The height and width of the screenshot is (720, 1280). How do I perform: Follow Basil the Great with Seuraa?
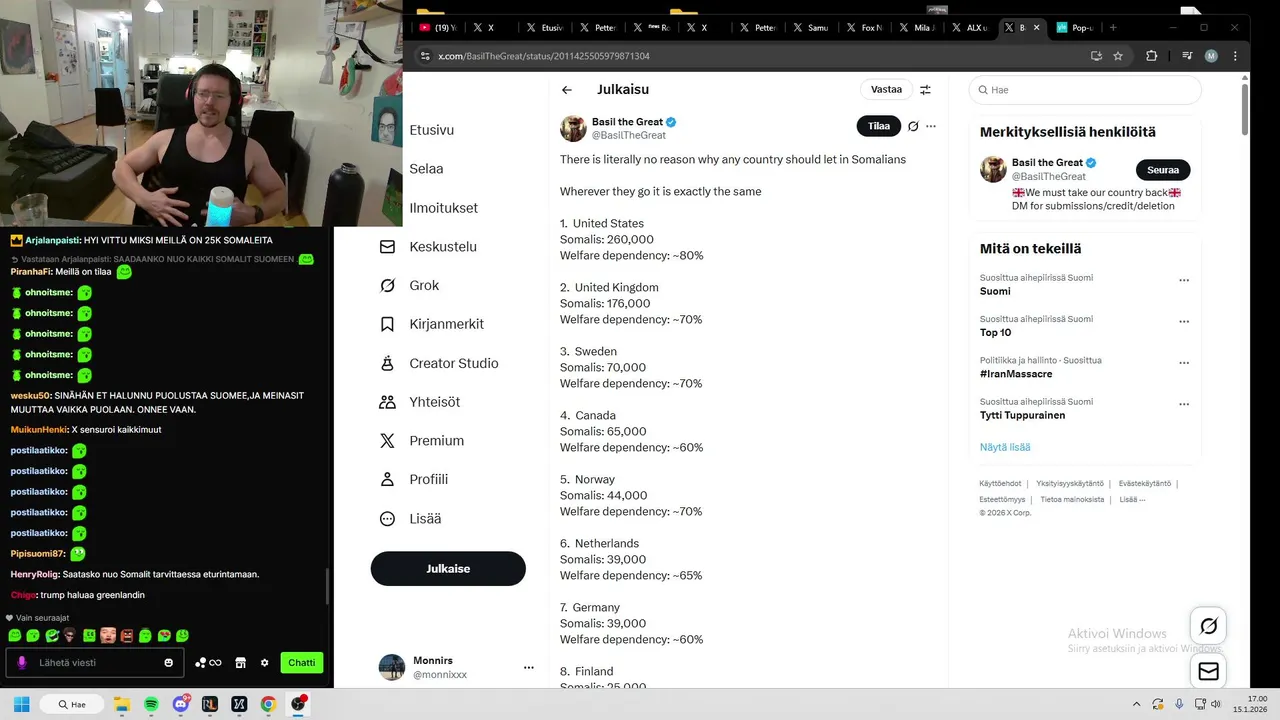(1163, 170)
